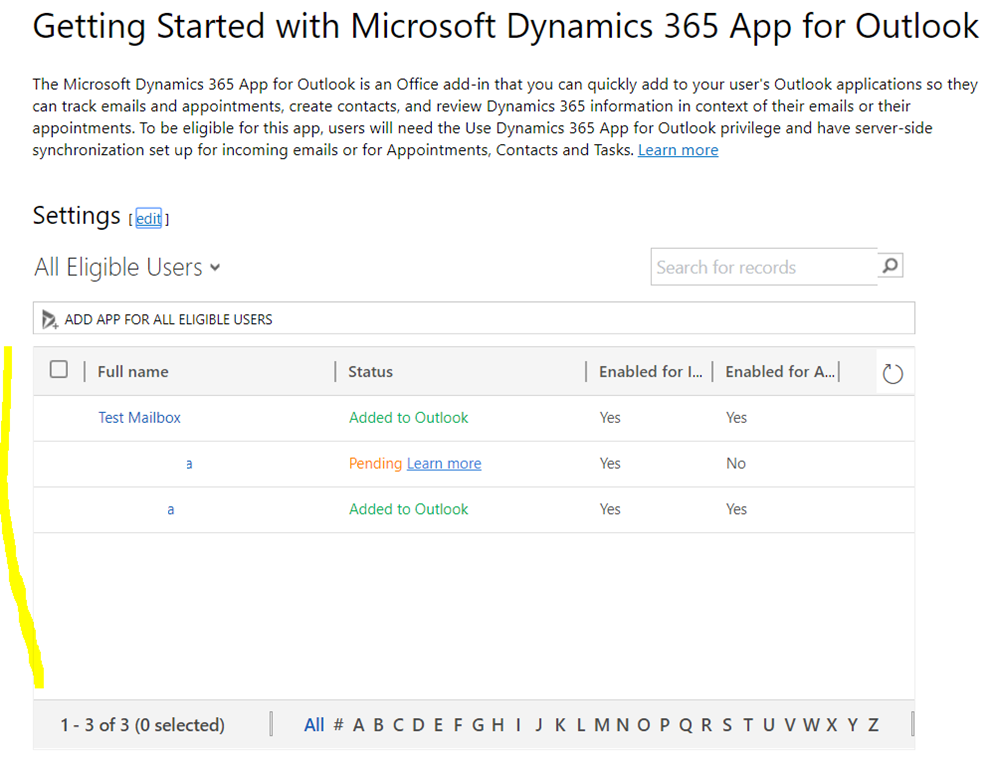Filter names starting with P

664,725
